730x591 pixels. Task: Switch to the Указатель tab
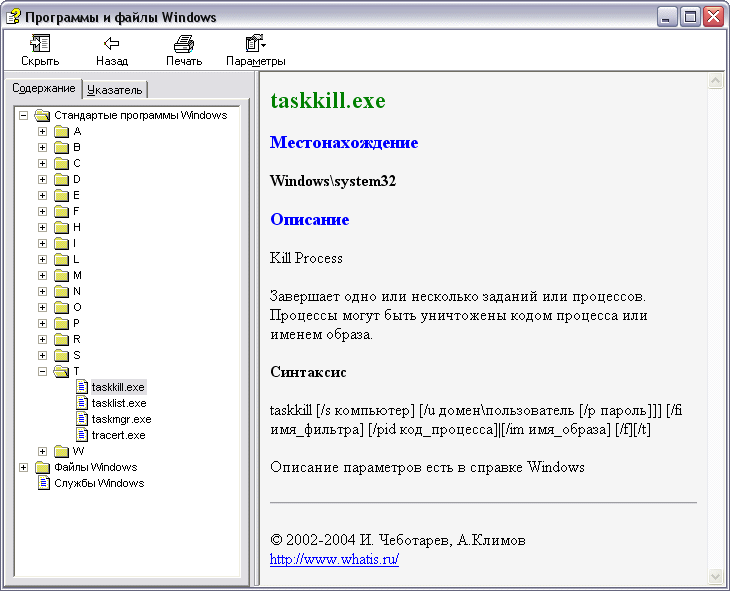115,90
